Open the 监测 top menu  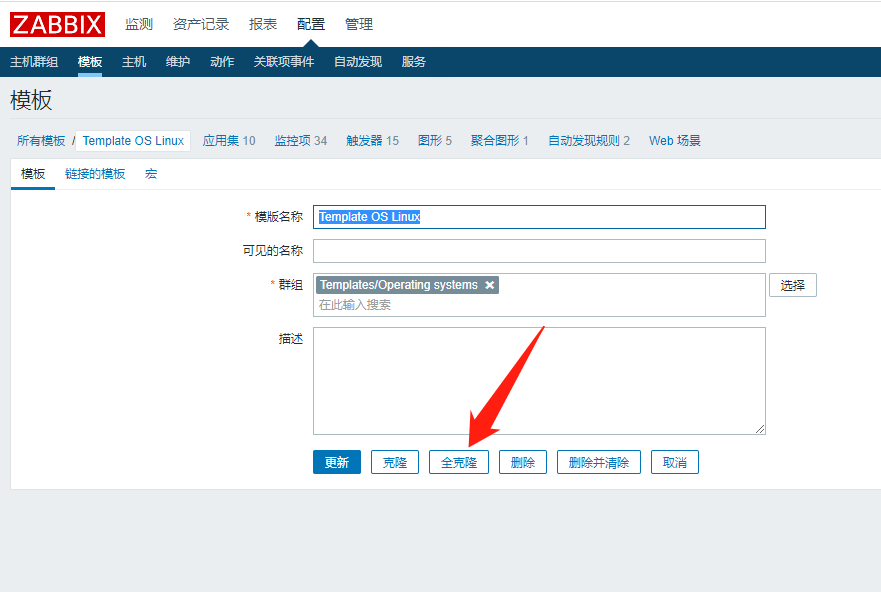pyautogui.click(x=139, y=24)
